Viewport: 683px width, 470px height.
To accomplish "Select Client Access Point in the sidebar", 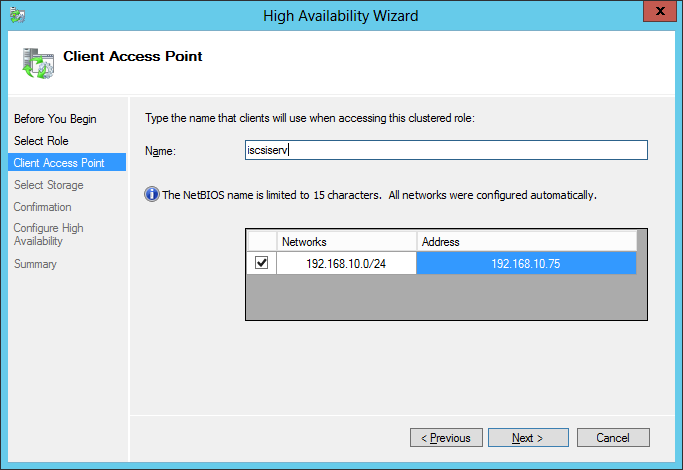I will (59, 163).
